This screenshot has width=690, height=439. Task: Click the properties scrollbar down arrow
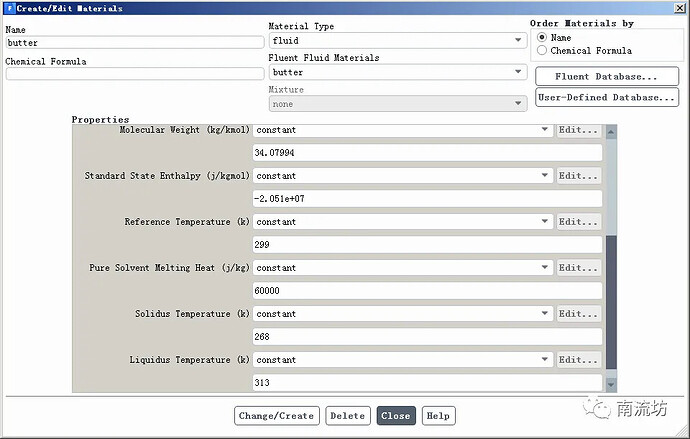[x=611, y=384]
